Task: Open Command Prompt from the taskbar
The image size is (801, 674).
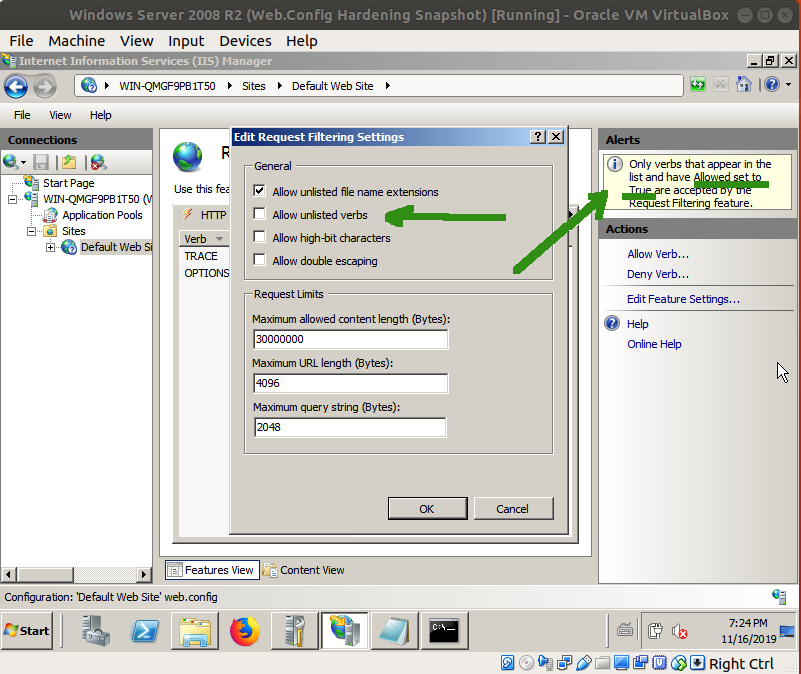Action: pos(444,631)
